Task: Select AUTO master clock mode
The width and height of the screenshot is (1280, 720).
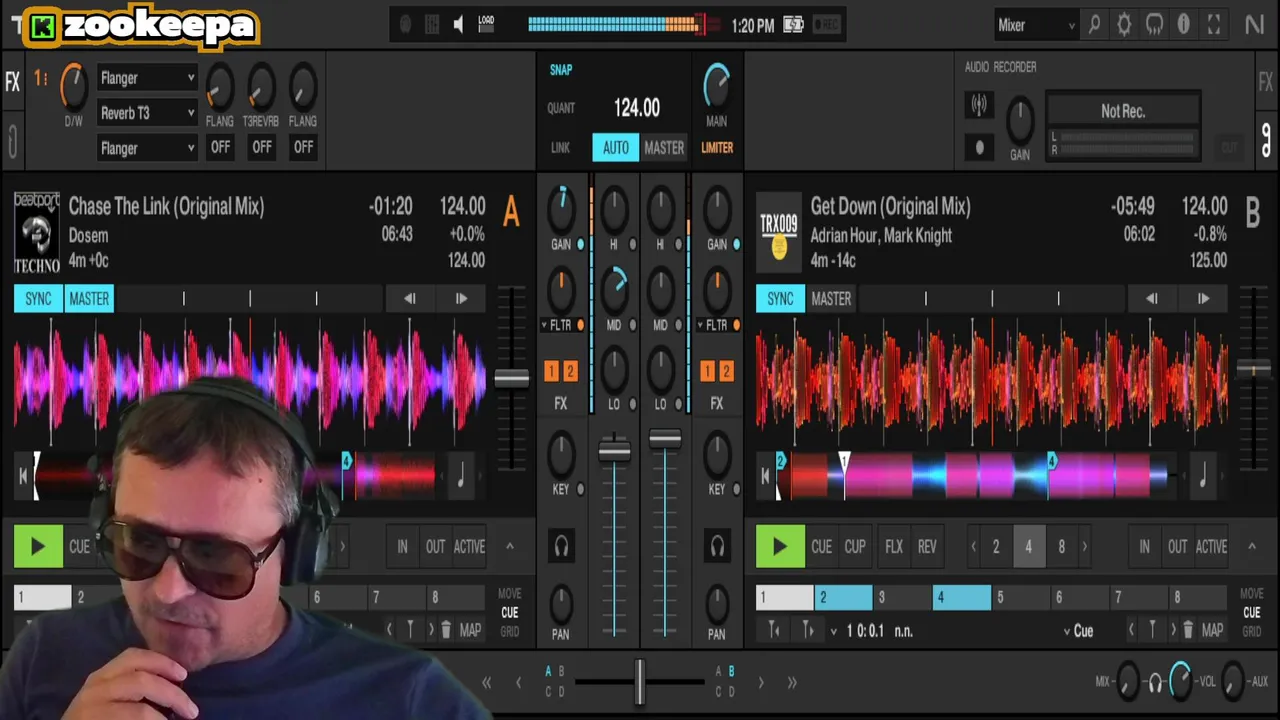Action: (x=616, y=148)
